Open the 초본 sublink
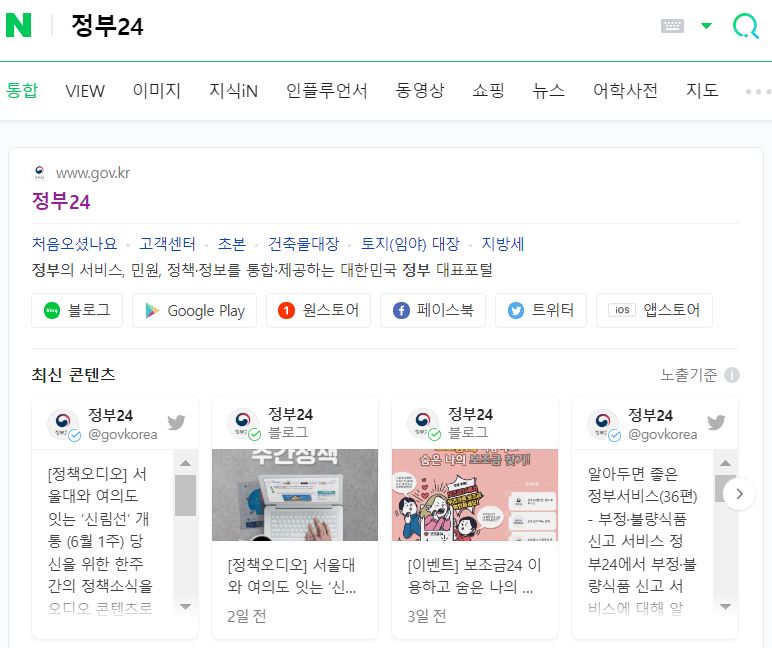 pyautogui.click(x=231, y=244)
